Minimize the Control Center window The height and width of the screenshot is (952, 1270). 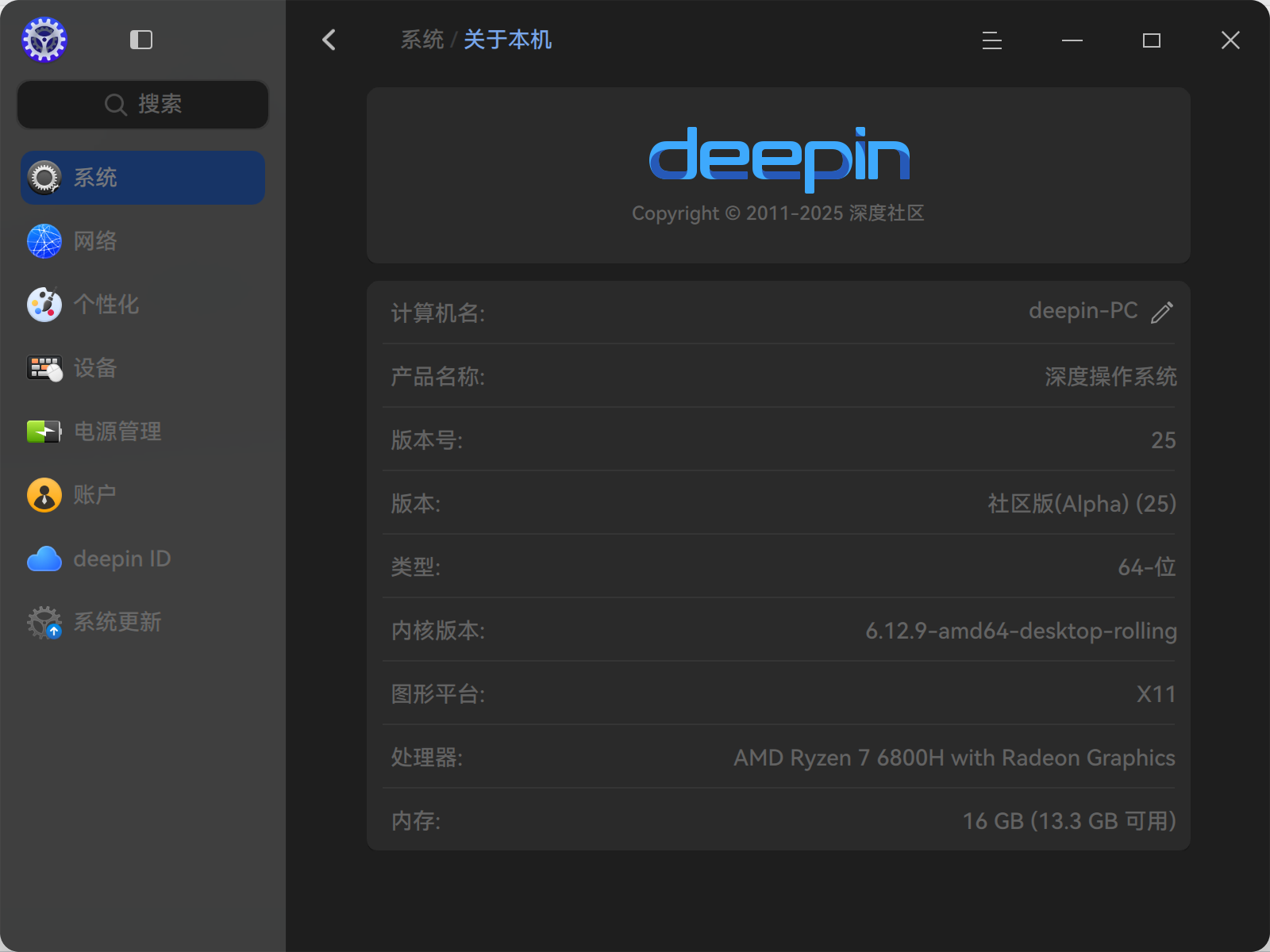click(x=1072, y=40)
